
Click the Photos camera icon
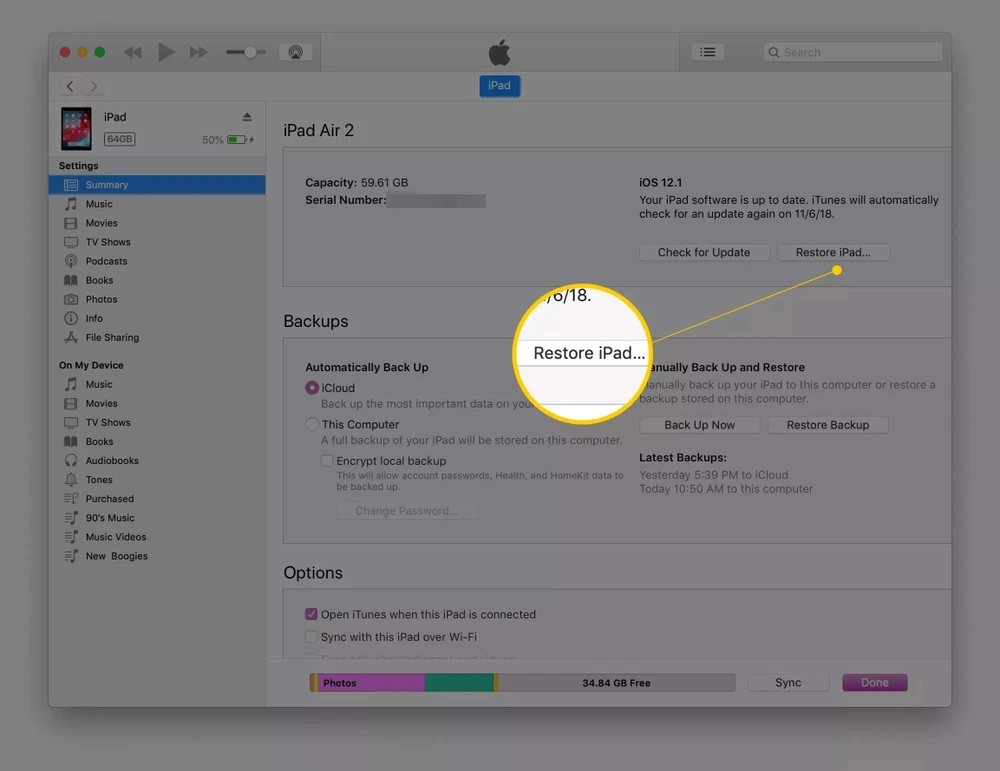point(71,300)
